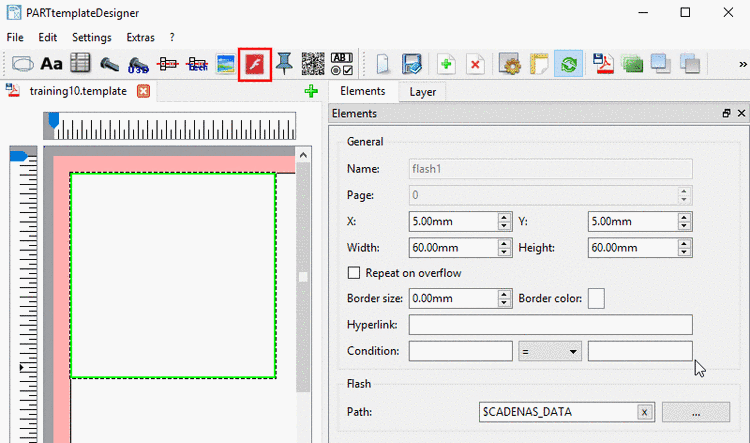
Task: Select the ellipse shape tool
Action: coord(22,64)
